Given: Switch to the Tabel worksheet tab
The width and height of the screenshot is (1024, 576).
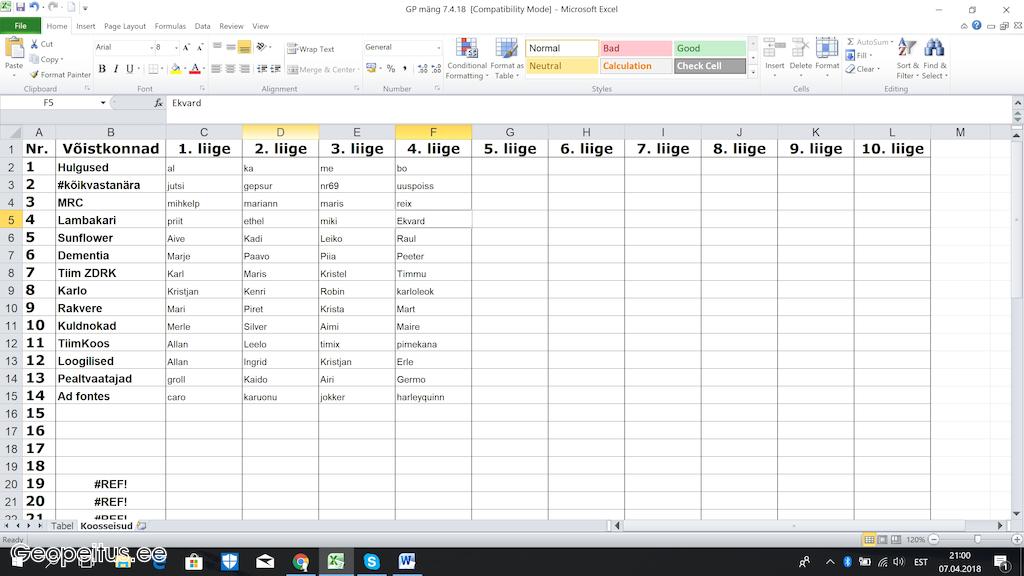Looking at the screenshot, I should pyautogui.click(x=62, y=526).
